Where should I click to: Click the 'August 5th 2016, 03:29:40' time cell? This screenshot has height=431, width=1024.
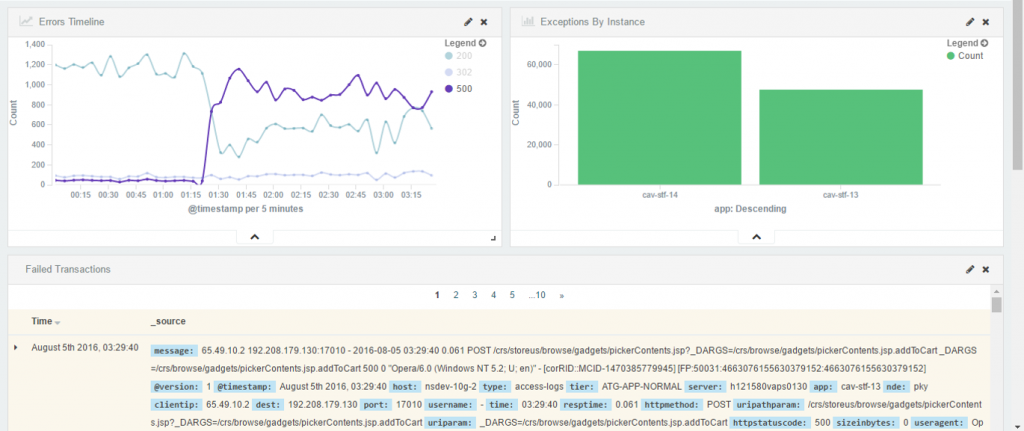point(85,347)
